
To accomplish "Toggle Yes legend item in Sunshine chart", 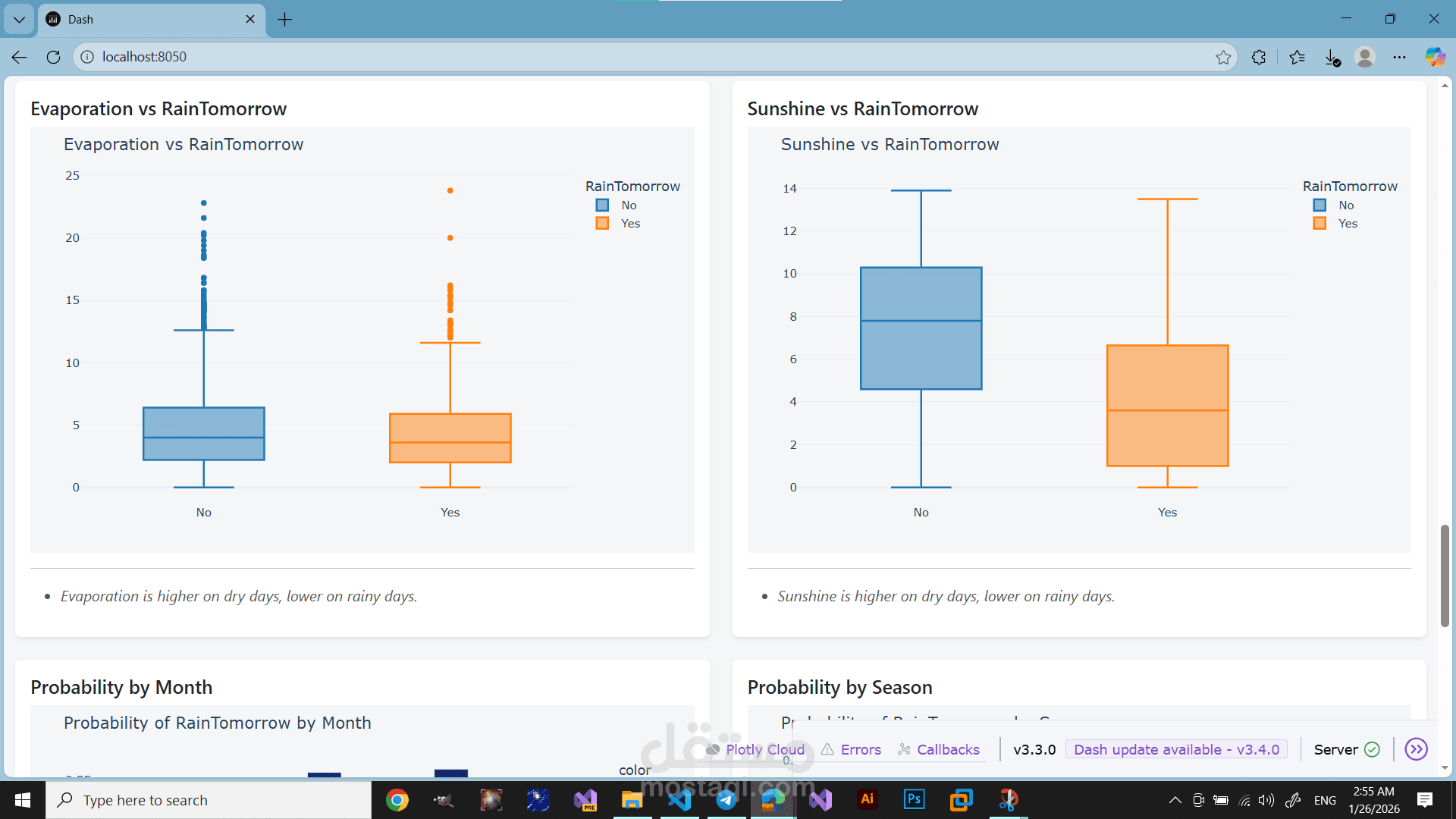I will pos(1335,224).
